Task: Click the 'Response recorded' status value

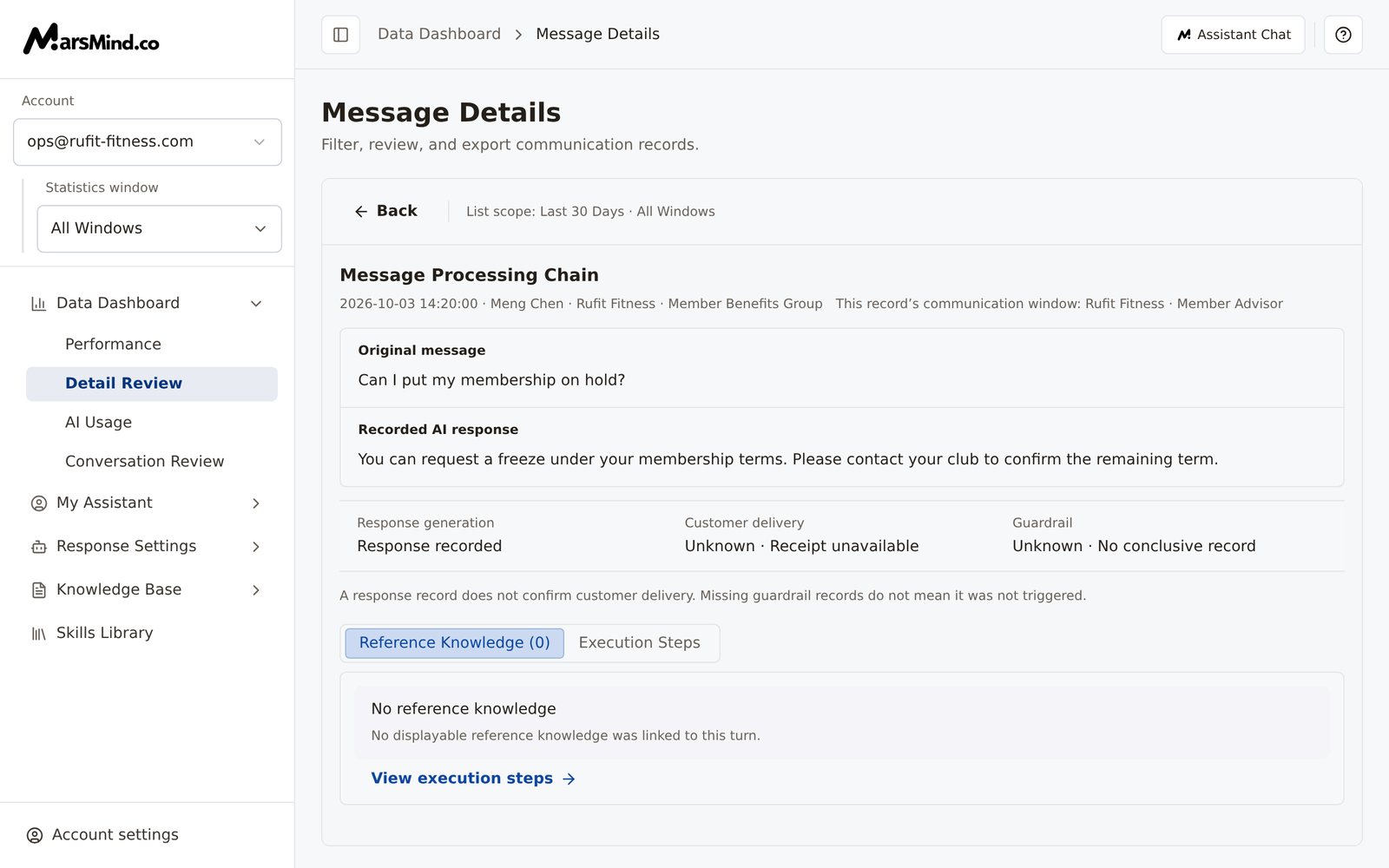Action: pyautogui.click(x=430, y=546)
